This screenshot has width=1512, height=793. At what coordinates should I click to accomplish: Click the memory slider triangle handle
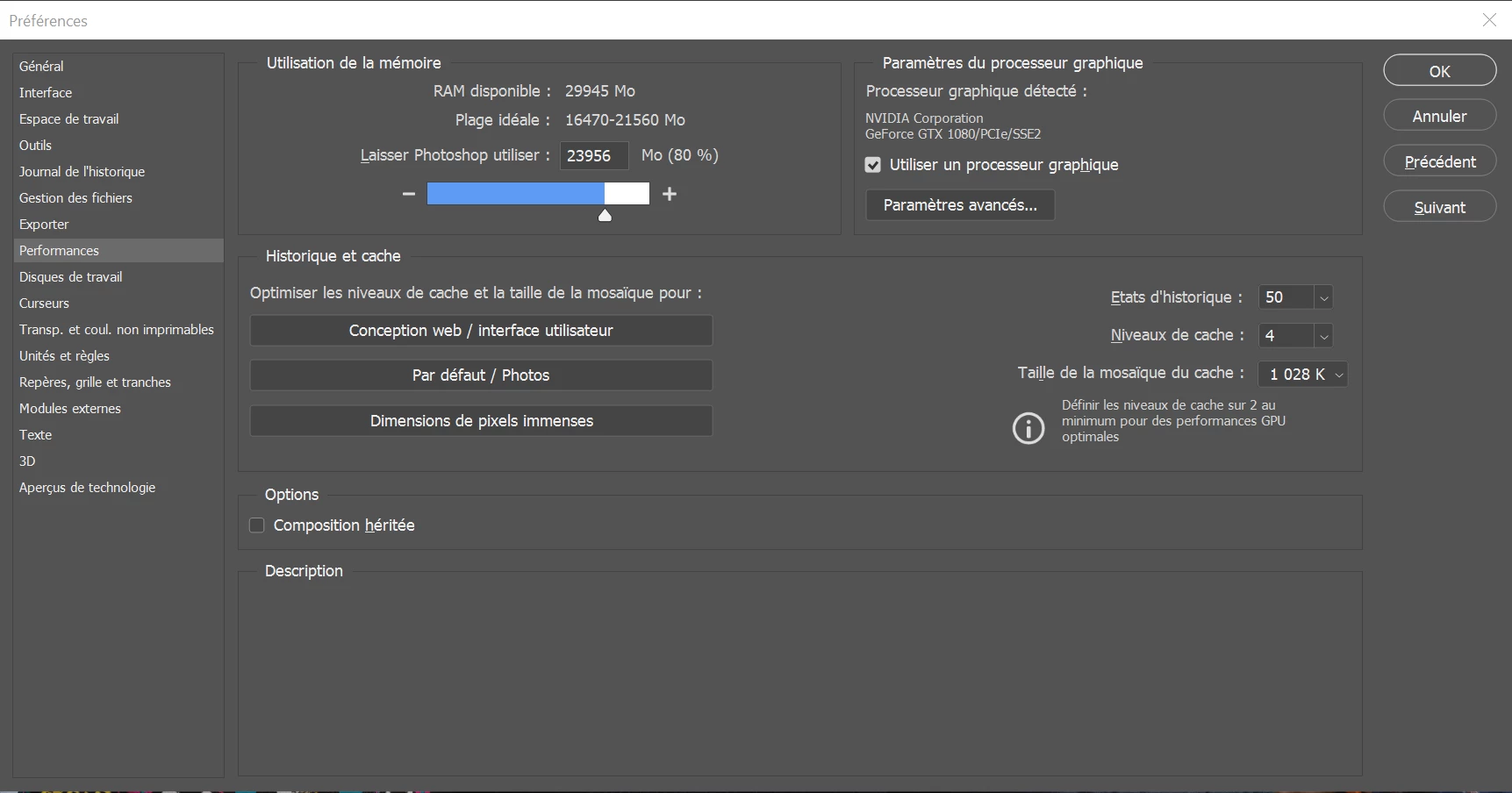pos(605,215)
